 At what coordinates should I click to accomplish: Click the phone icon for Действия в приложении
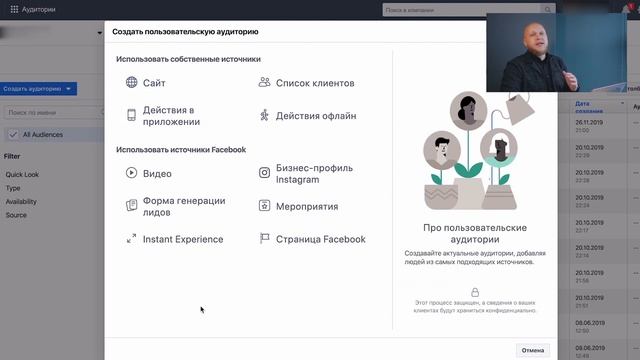point(131,115)
